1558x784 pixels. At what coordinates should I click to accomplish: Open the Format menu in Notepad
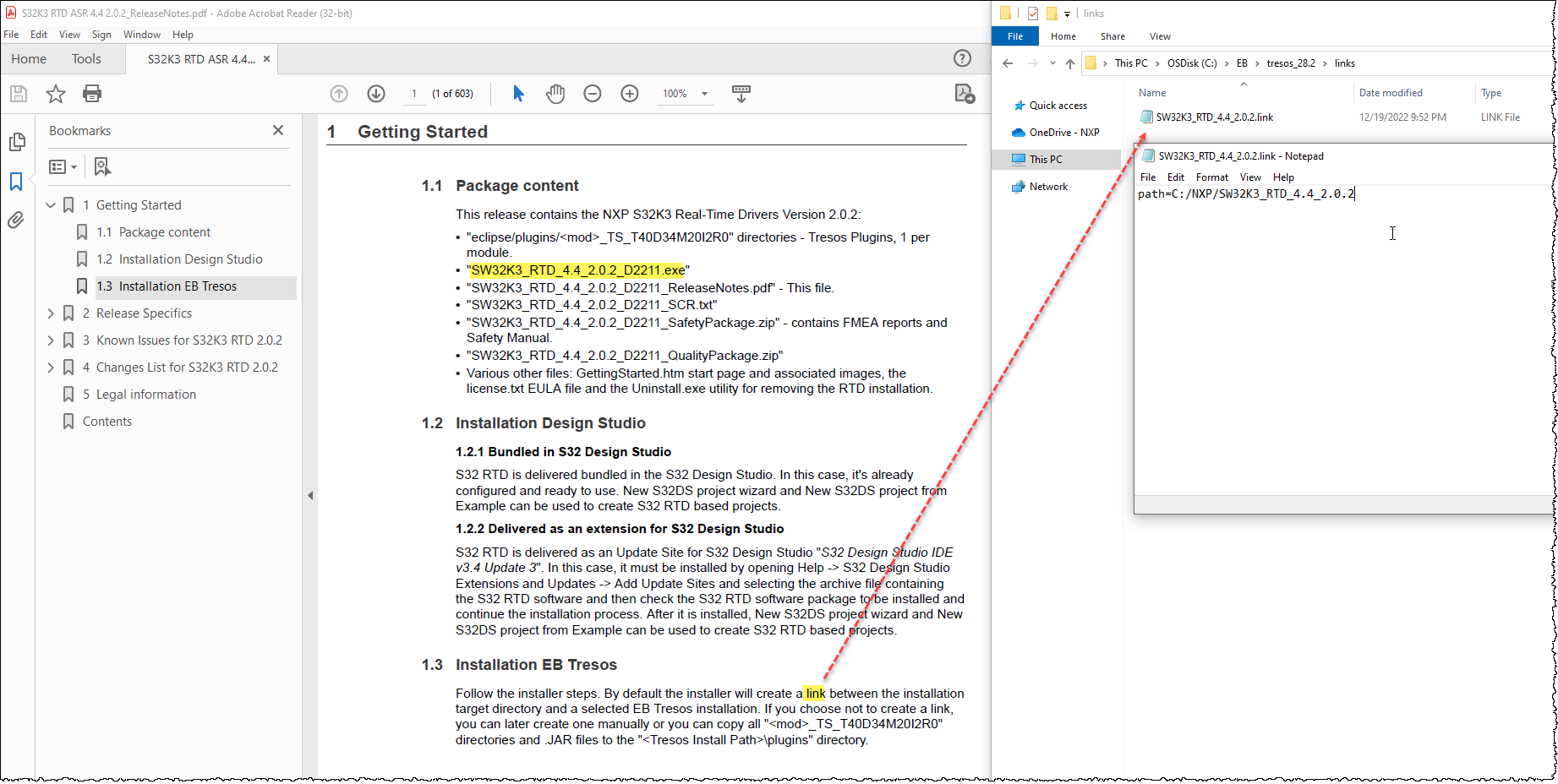pos(1212,177)
